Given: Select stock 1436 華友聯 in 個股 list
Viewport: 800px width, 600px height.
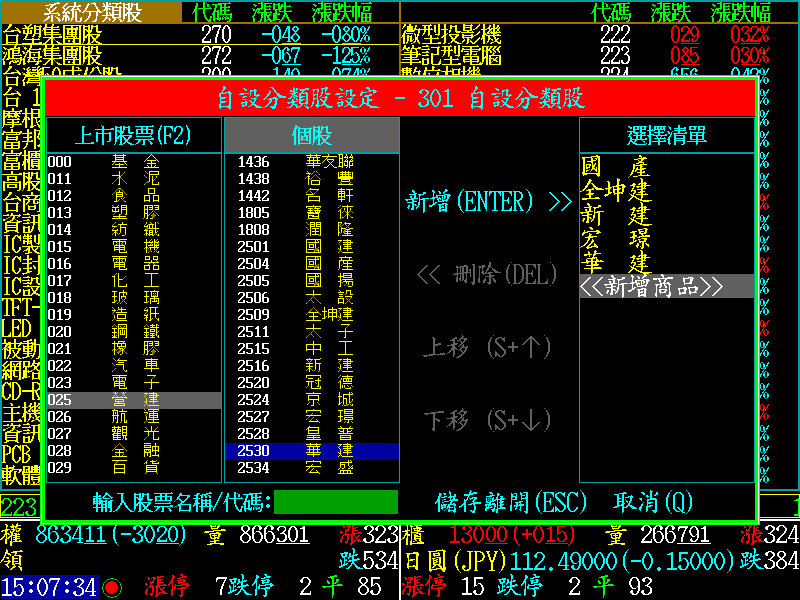Looking at the screenshot, I should point(311,162).
